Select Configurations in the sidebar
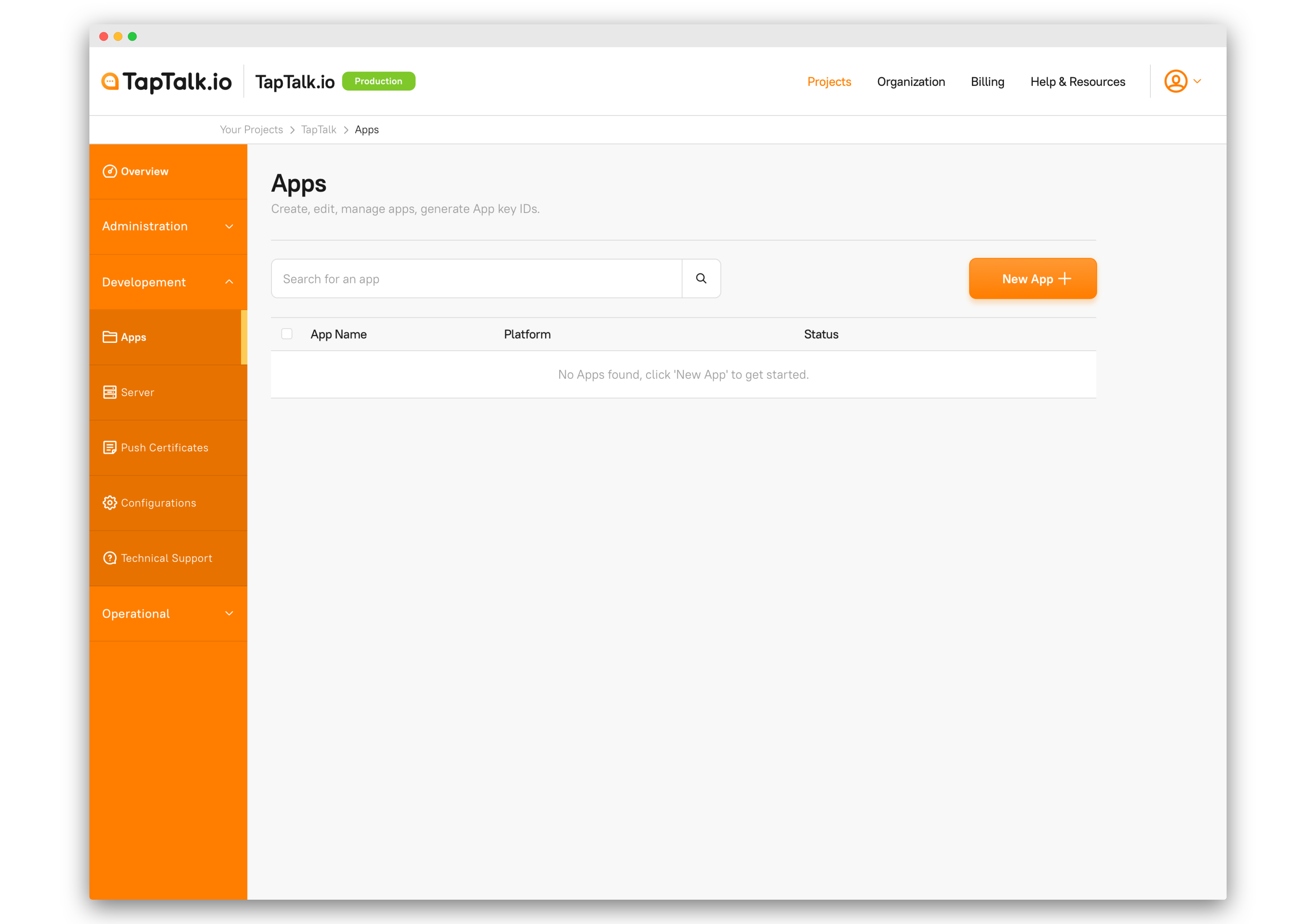Viewport: 1316px width, 924px height. point(168,502)
